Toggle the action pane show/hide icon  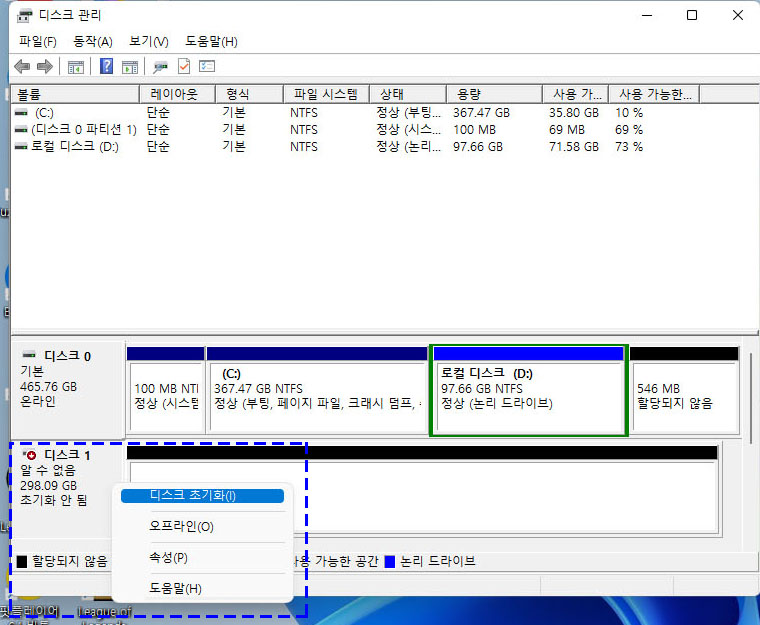(129, 67)
